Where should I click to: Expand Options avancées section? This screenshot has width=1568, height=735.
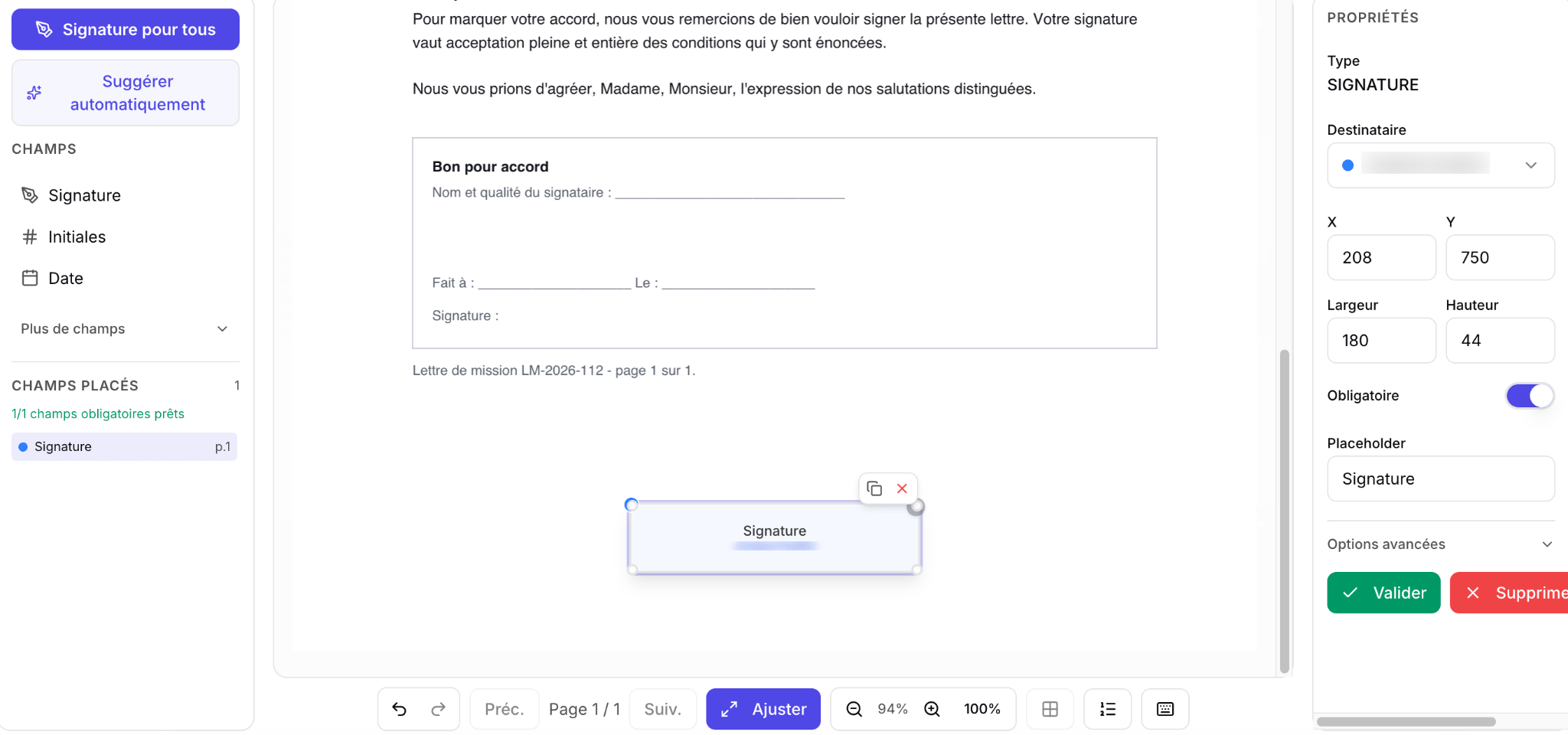[x=1441, y=544]
